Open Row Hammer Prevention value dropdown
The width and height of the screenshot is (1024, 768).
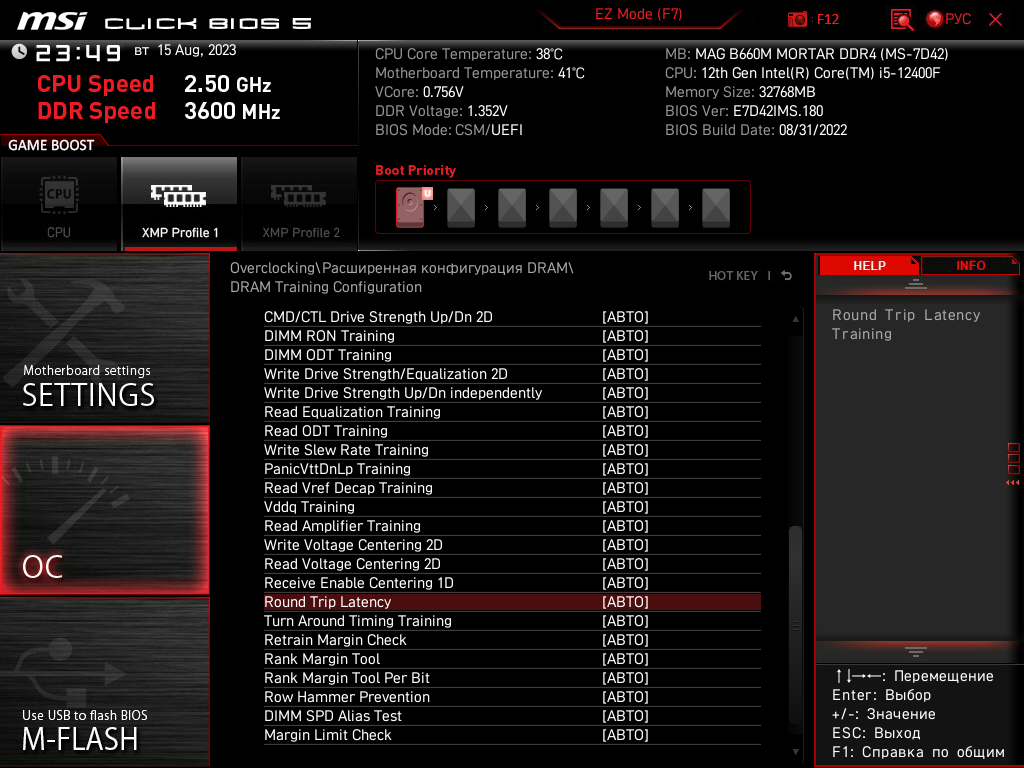[625, 697]
